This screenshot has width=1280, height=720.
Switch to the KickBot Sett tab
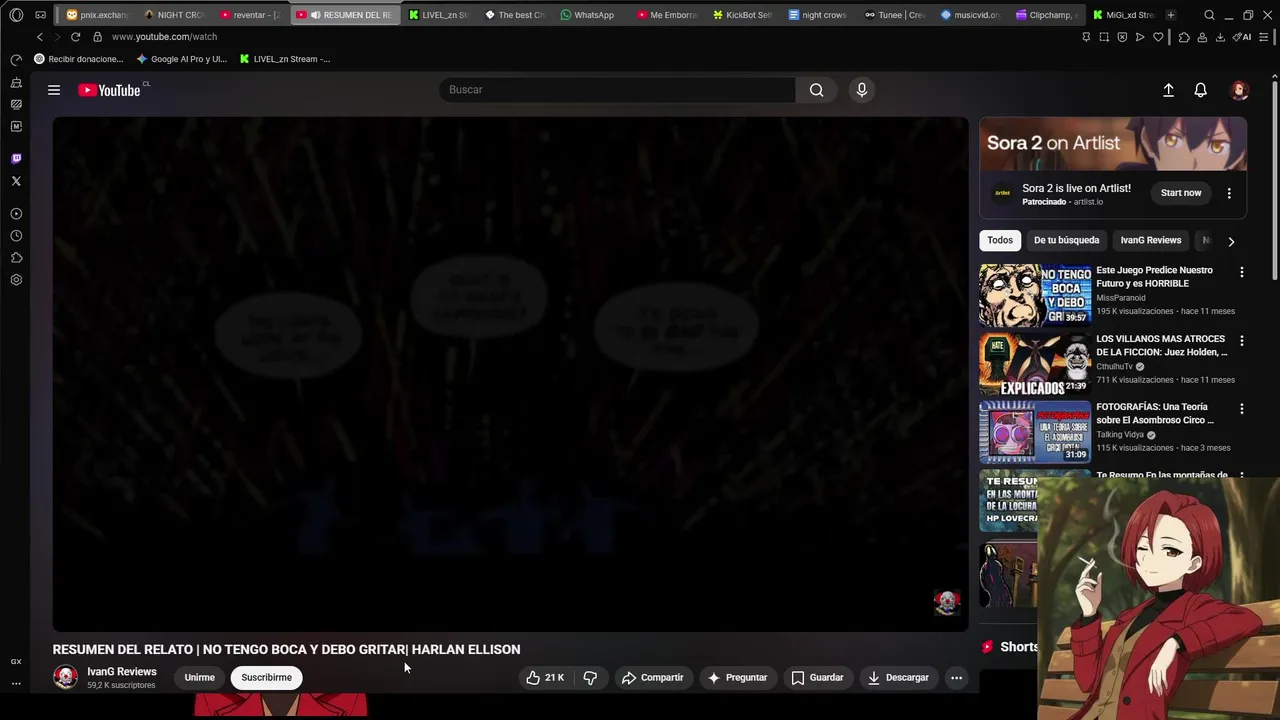pos(743,15)
